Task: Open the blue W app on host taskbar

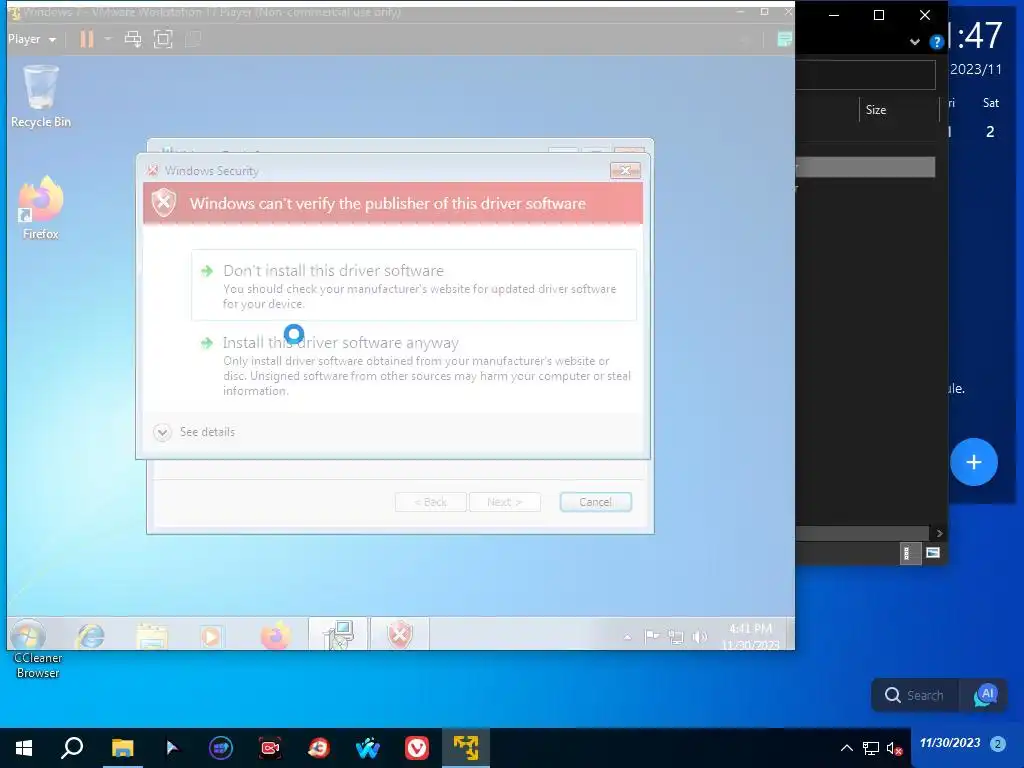Action: point(368,748)
